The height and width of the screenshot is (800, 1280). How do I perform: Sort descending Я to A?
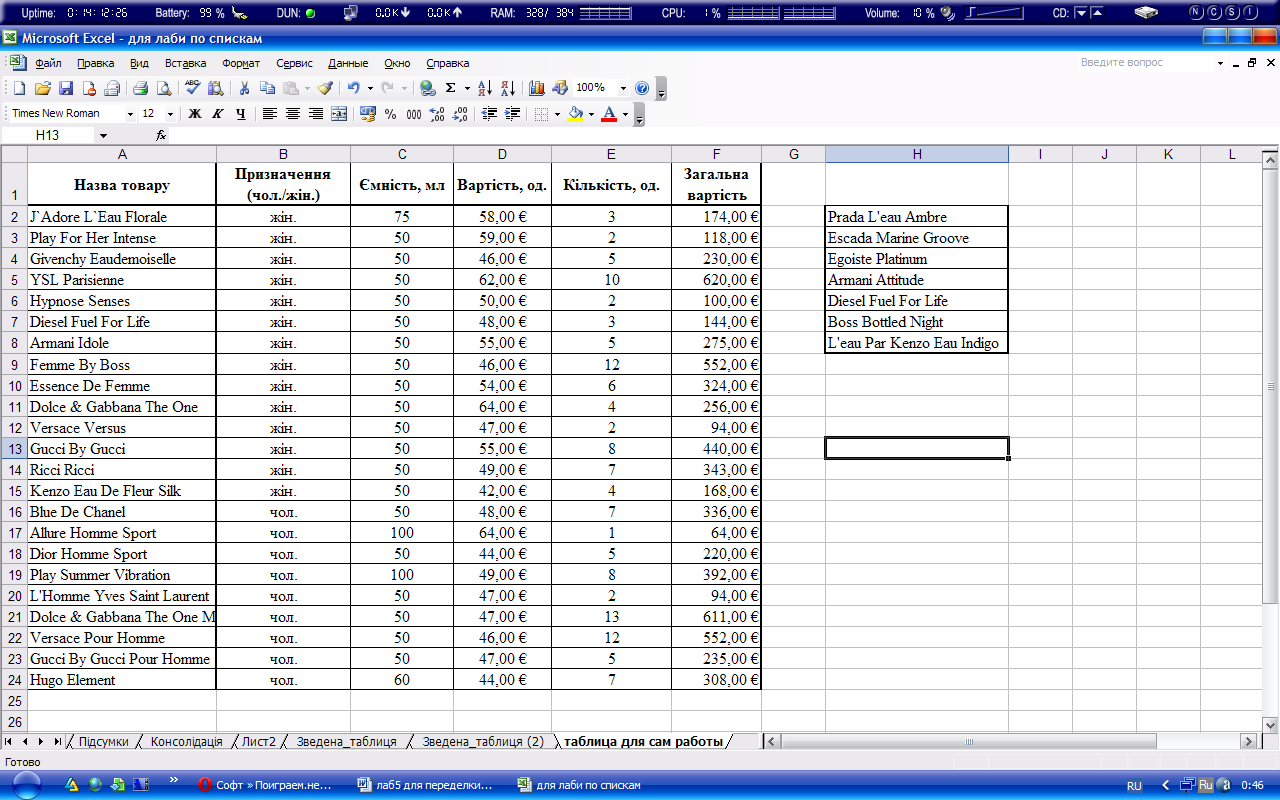507,88
